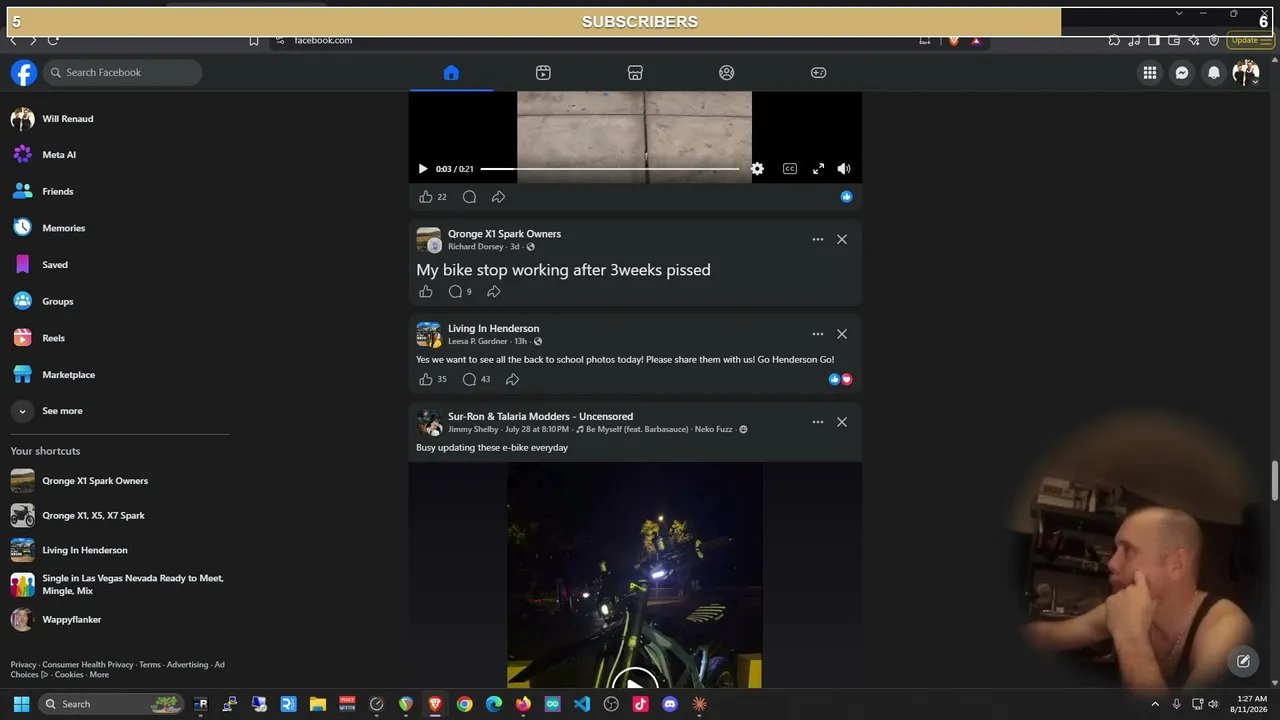Switch to the Reels video tab

click(x=543, y=72)
